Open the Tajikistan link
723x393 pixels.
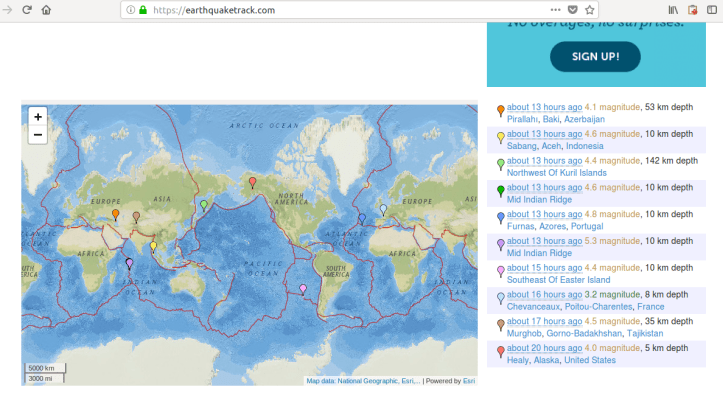click(x=645, y=333)
